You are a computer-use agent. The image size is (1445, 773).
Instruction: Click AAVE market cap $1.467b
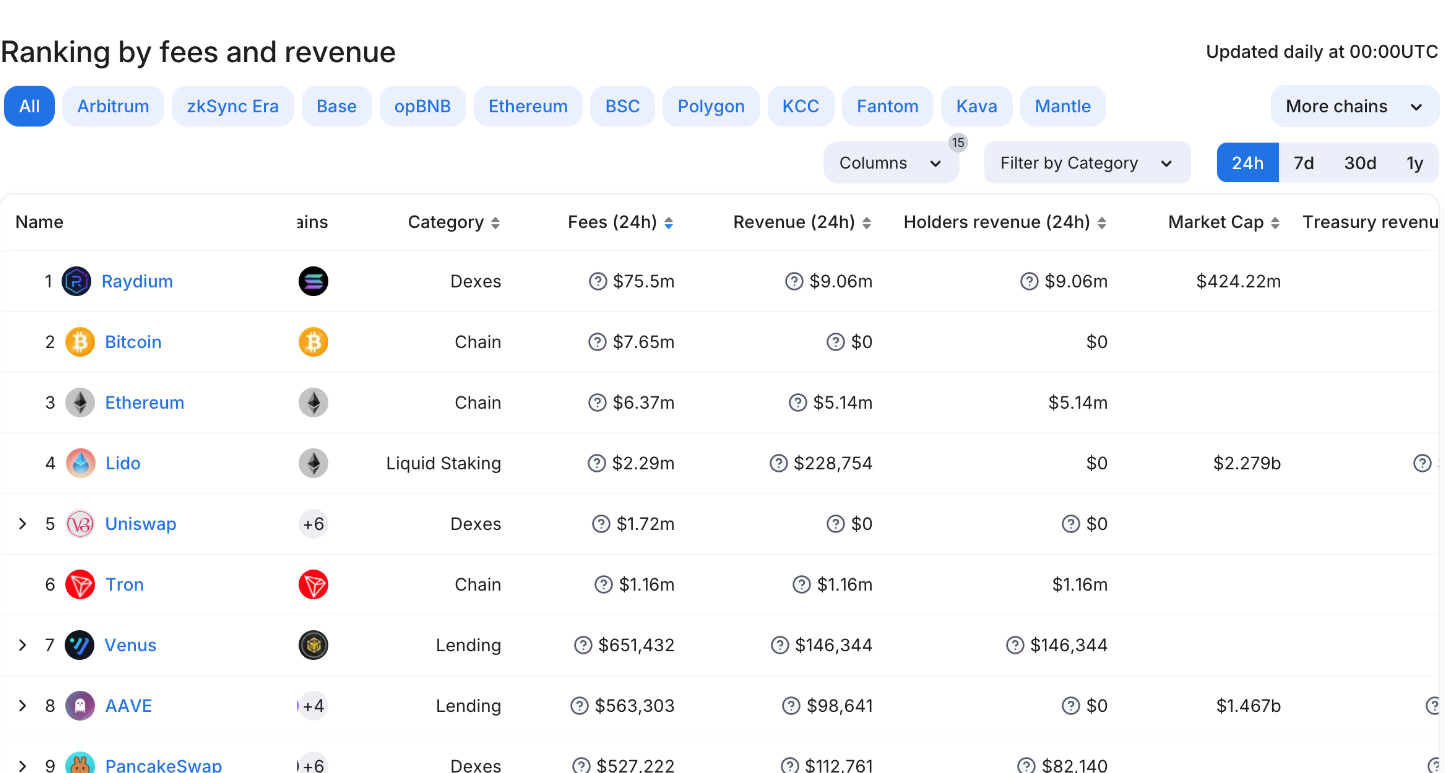pyautogui.click(x=1248, y=706)
